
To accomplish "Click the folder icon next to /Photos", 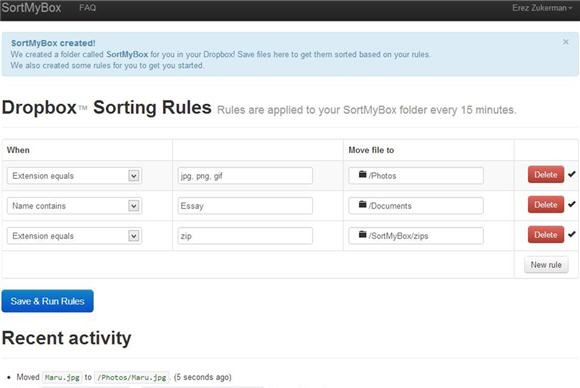I will [x=362, y=174].
